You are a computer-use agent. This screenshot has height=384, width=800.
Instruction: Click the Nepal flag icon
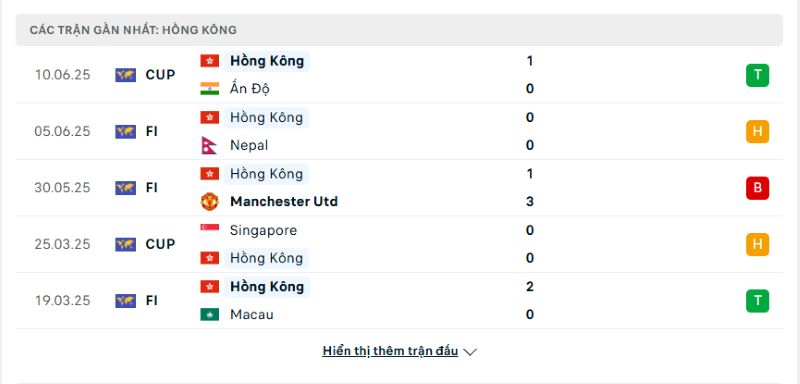[209, 145]
